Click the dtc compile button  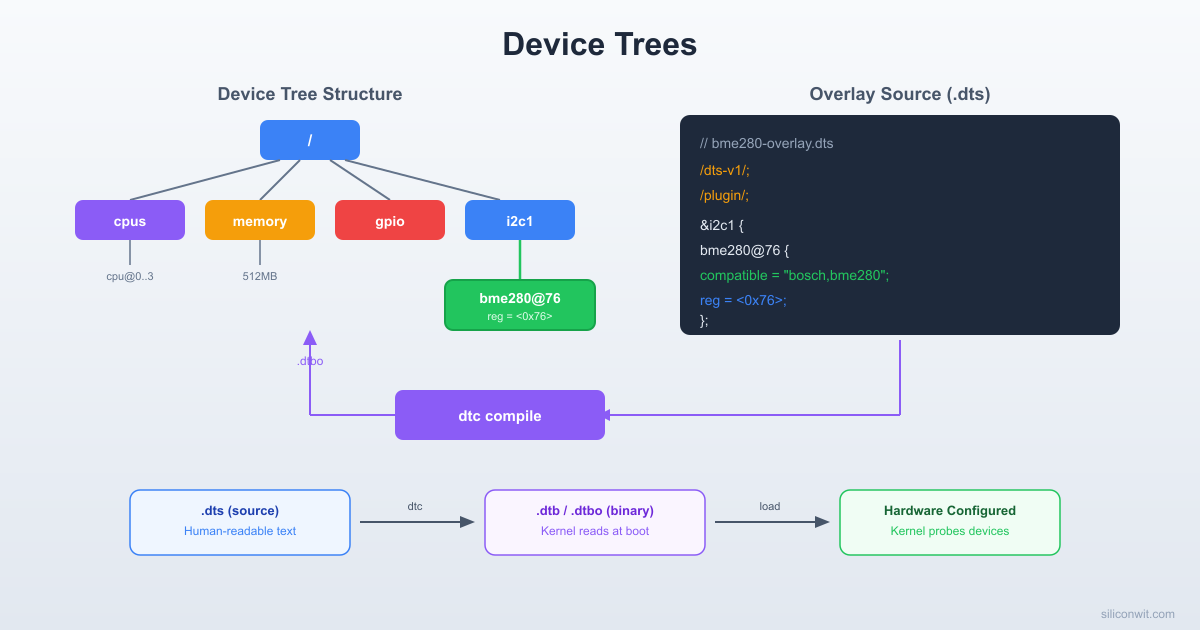pos(500,414)
